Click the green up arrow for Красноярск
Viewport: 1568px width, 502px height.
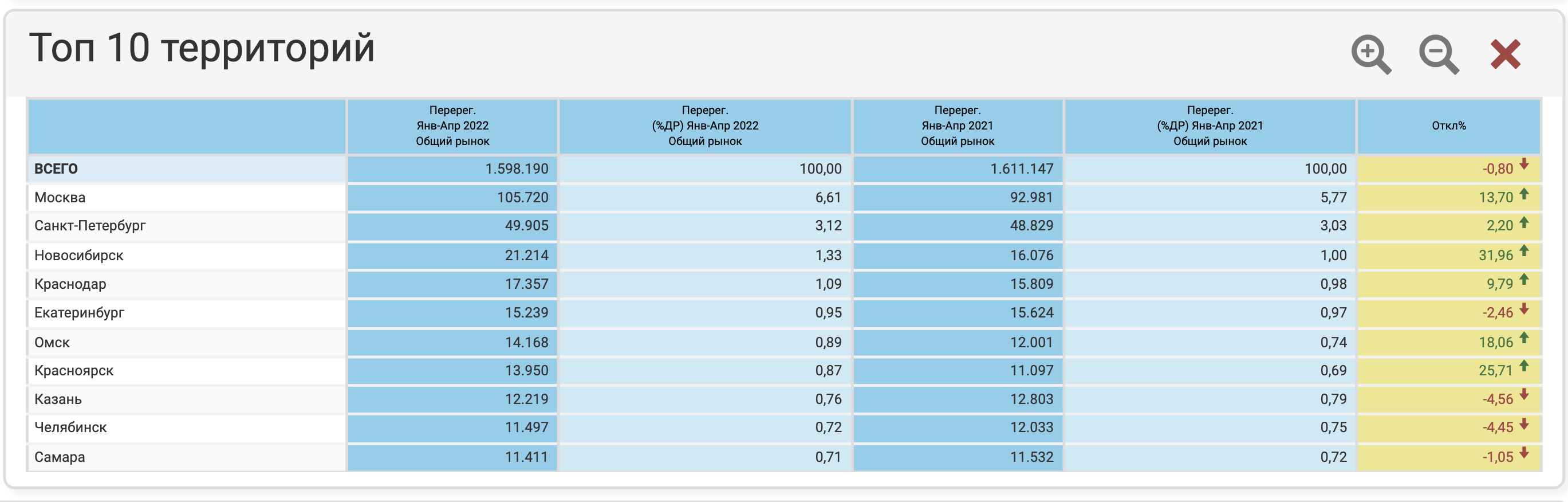coord(1523,366)
